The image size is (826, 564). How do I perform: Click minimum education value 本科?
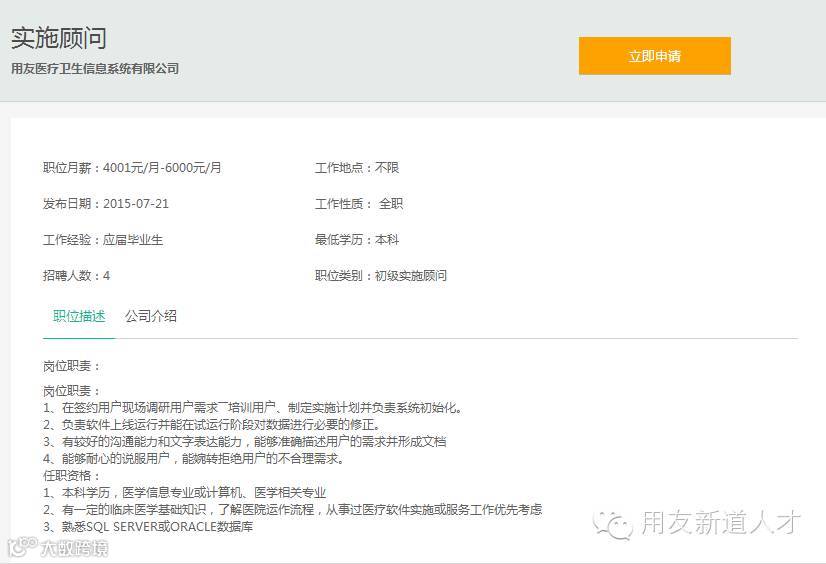[x=387, y=240]
